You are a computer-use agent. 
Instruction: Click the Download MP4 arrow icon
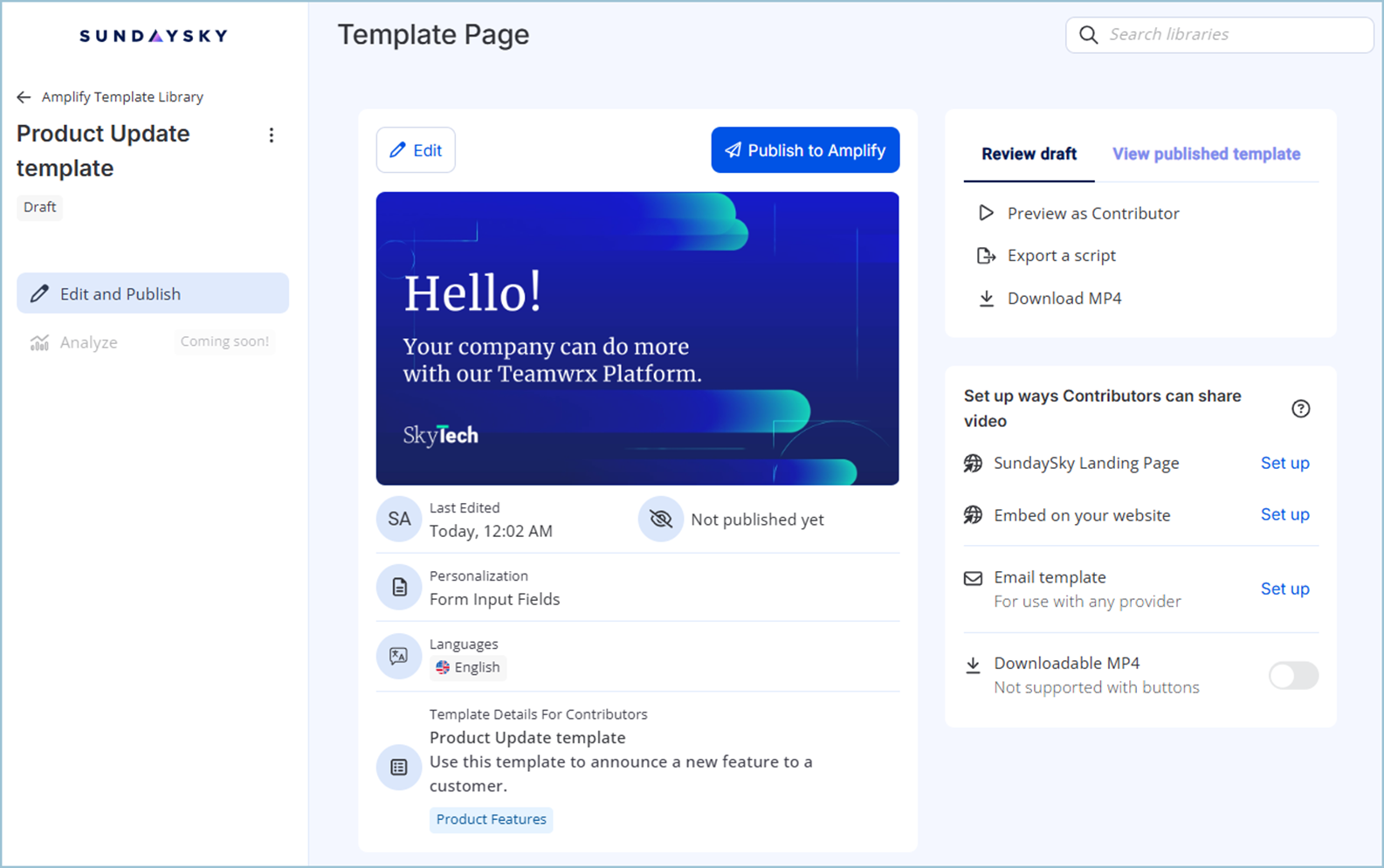coord(986,299)
